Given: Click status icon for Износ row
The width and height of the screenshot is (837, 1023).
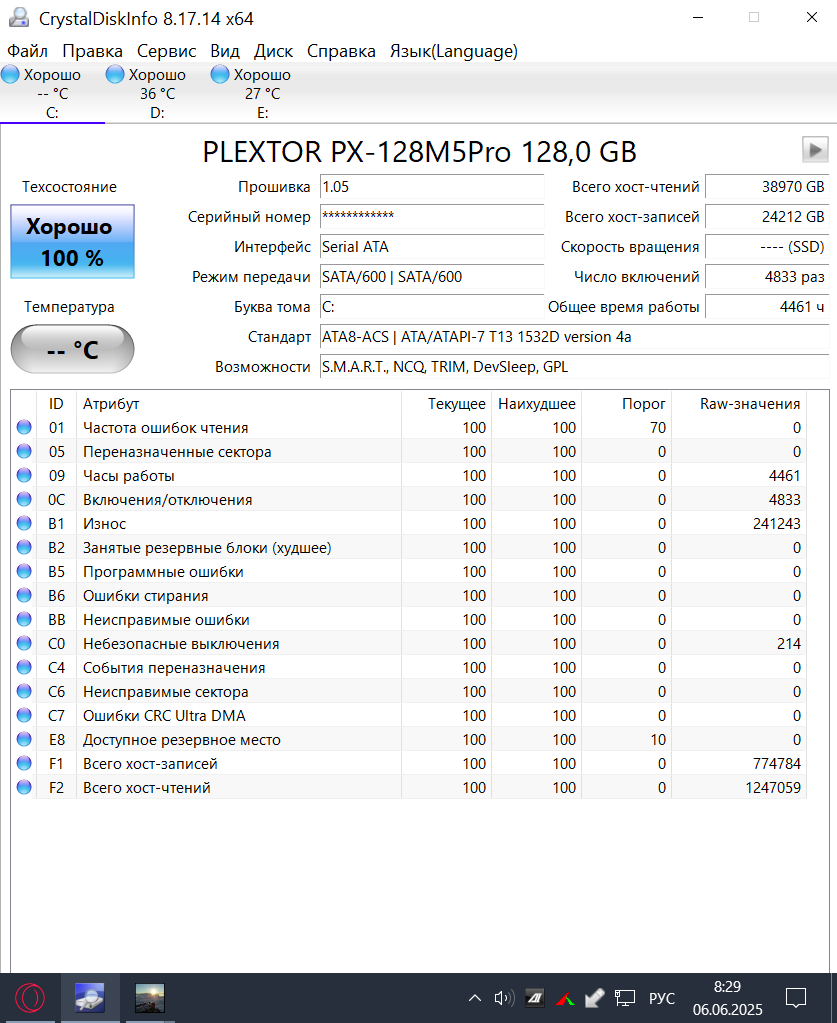Looking at the screenshot, I should coord(24,523).
